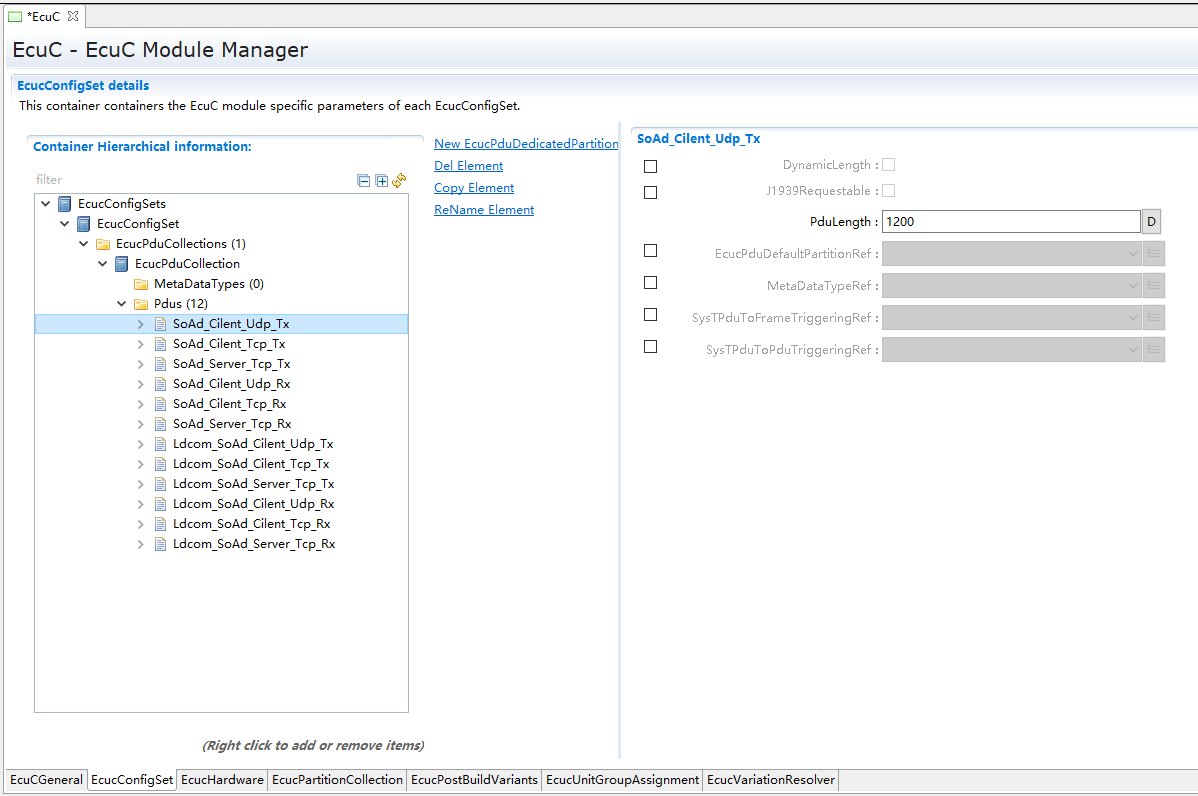Click the list icon beside EcucPduDefaultPartitionRef
Viewport: 1198px width, 796px height.
(x=1154, y=254)
